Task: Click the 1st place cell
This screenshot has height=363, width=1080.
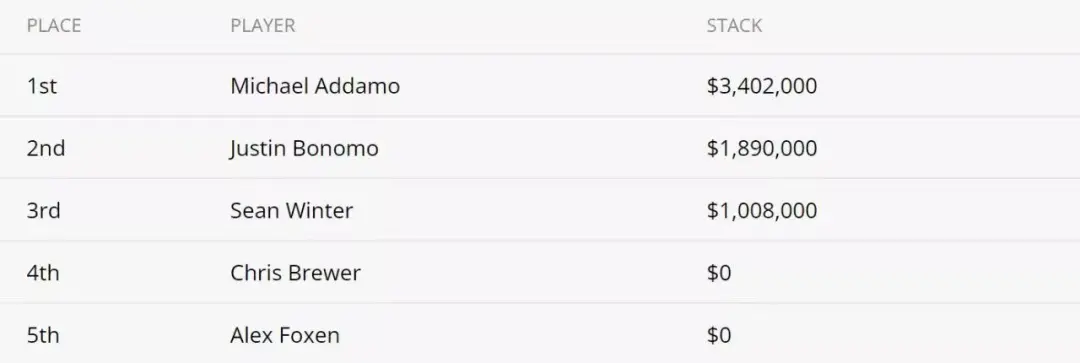Action: [x=42, y=86]
